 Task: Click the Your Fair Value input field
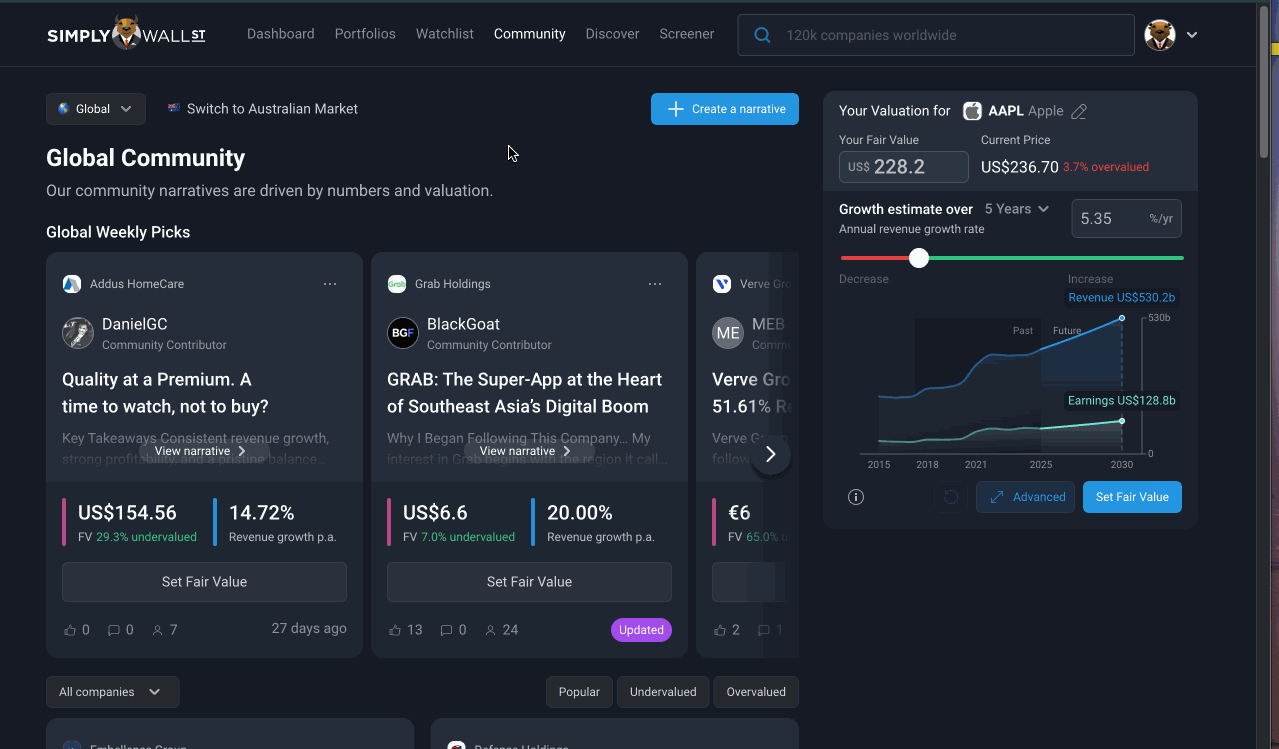(x=904, y=167)
